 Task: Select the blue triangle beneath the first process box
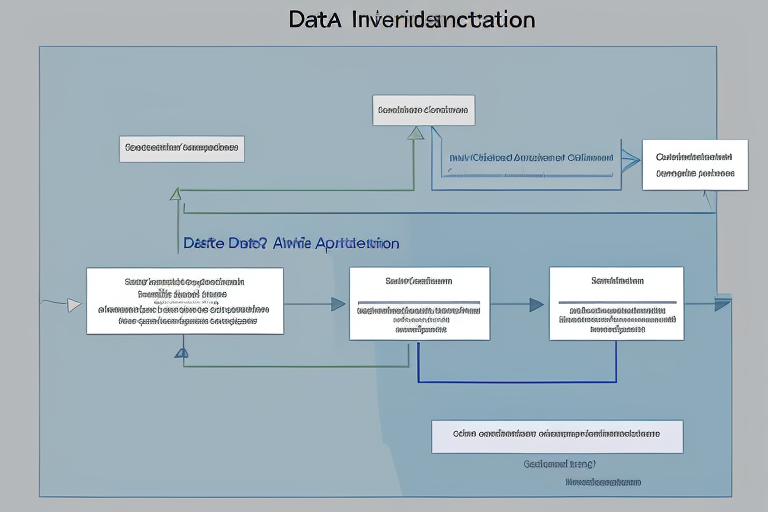(x=181, y=352)
